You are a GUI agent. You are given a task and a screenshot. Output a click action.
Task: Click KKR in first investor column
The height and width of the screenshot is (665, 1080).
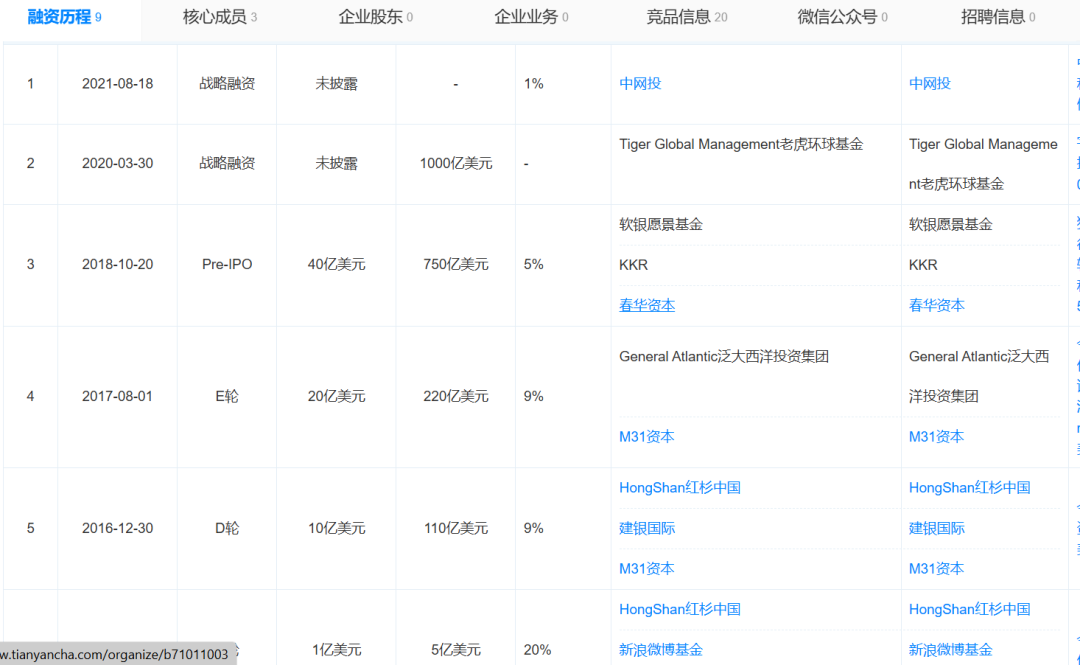(x=633, y=265)
